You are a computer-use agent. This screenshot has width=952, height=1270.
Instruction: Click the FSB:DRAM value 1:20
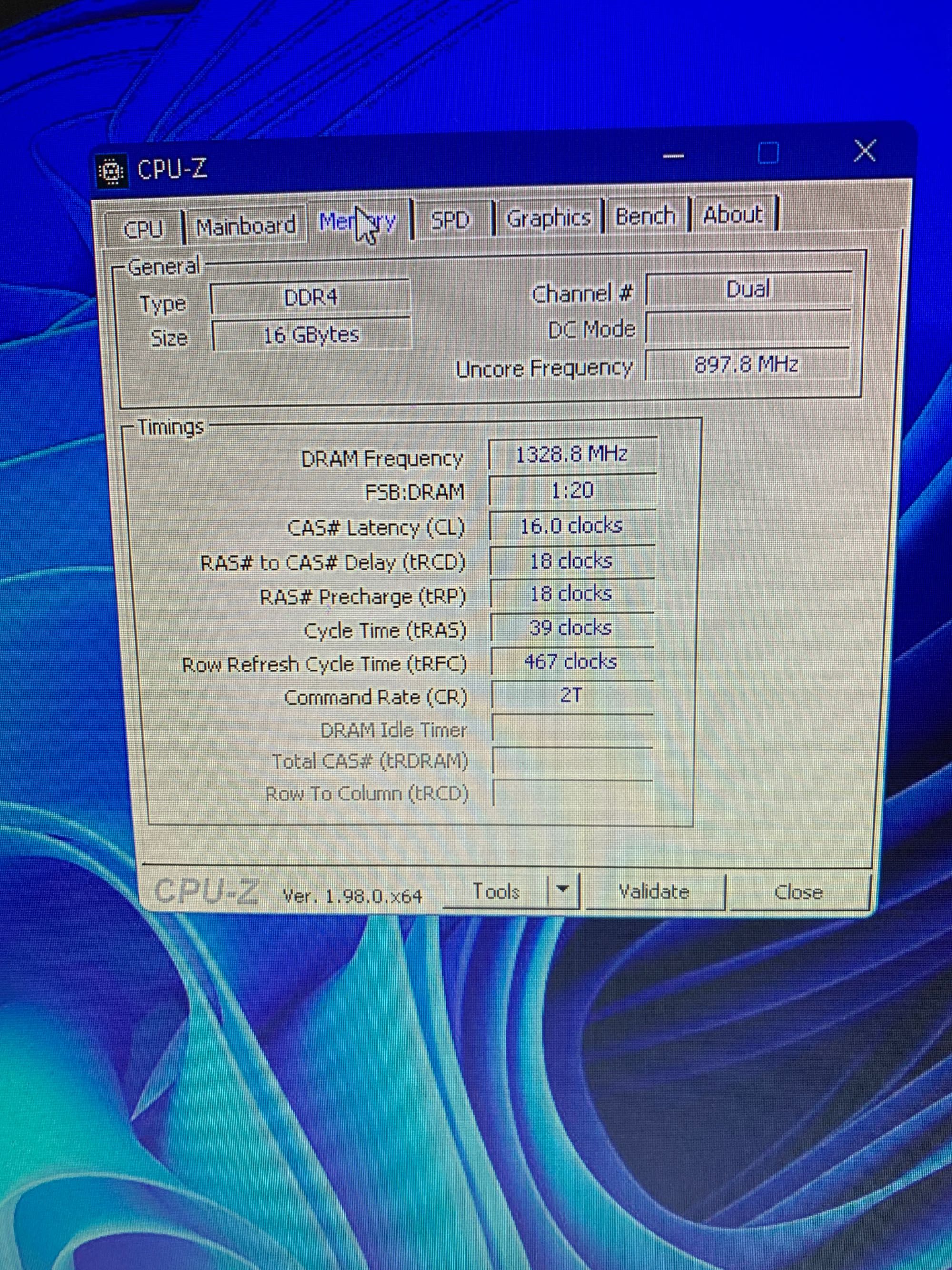point(572,491)
